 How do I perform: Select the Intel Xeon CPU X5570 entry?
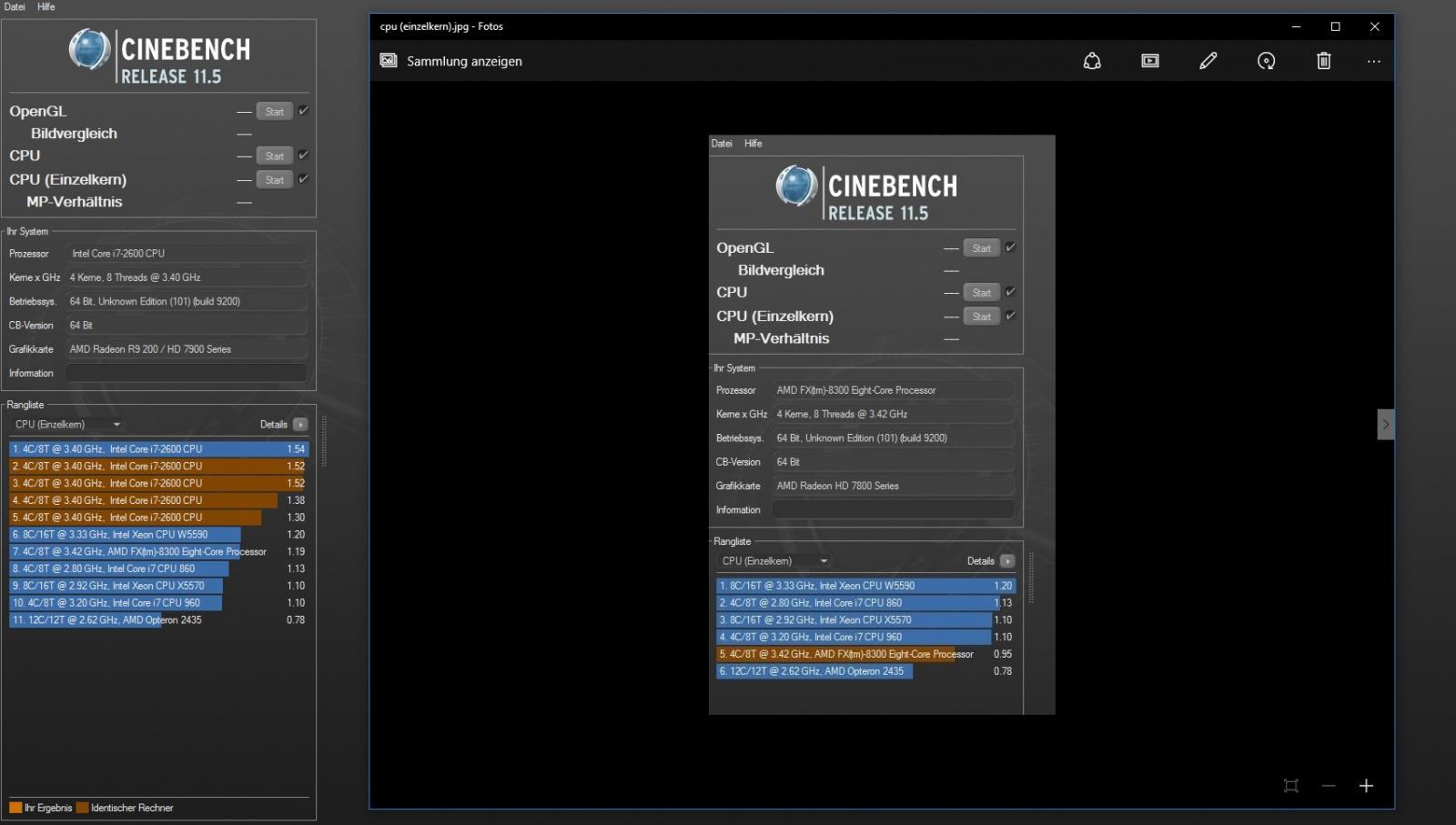click(x=159, y=586)
